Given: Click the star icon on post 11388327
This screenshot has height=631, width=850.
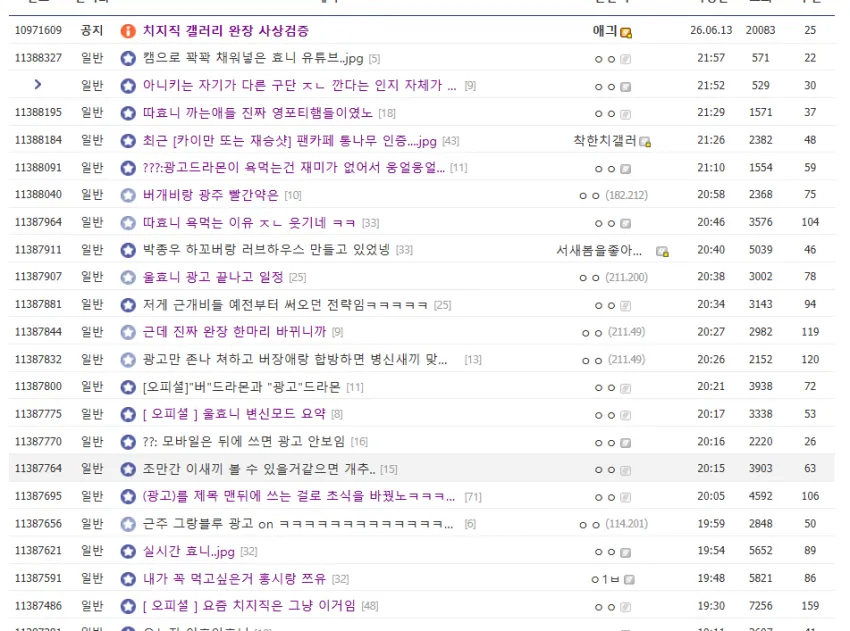Looking at the screenshot, I should [x=128, y=58].
